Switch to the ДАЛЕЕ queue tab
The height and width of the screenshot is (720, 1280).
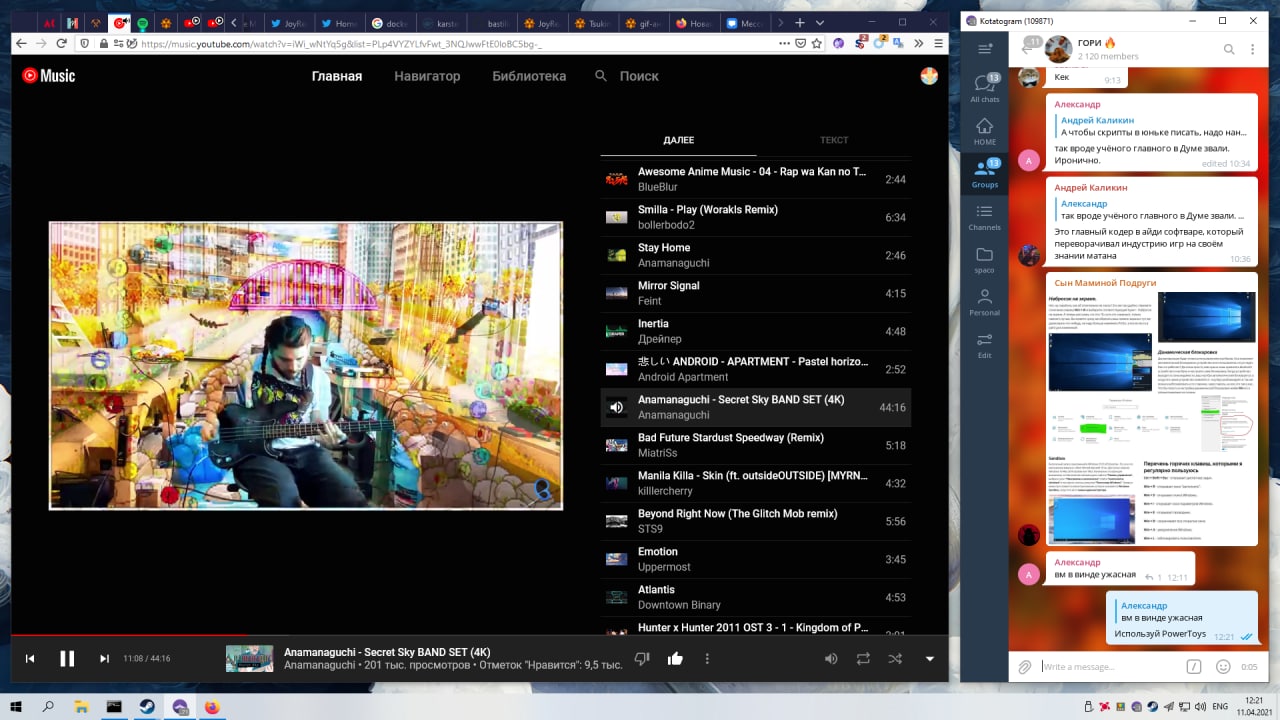[x=678, y=140]
